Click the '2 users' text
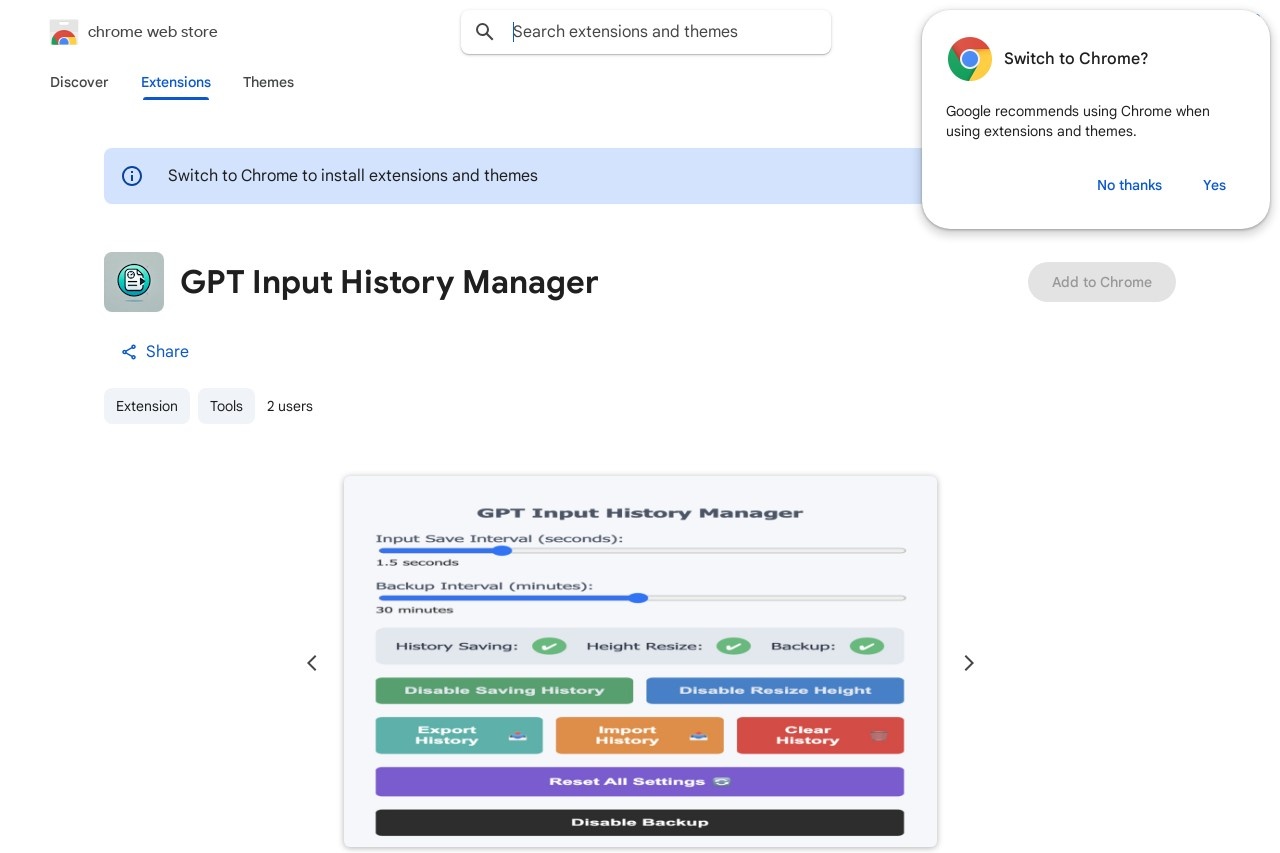The width and height of the screenshot is (1280, 853). (x=290, y=406)
